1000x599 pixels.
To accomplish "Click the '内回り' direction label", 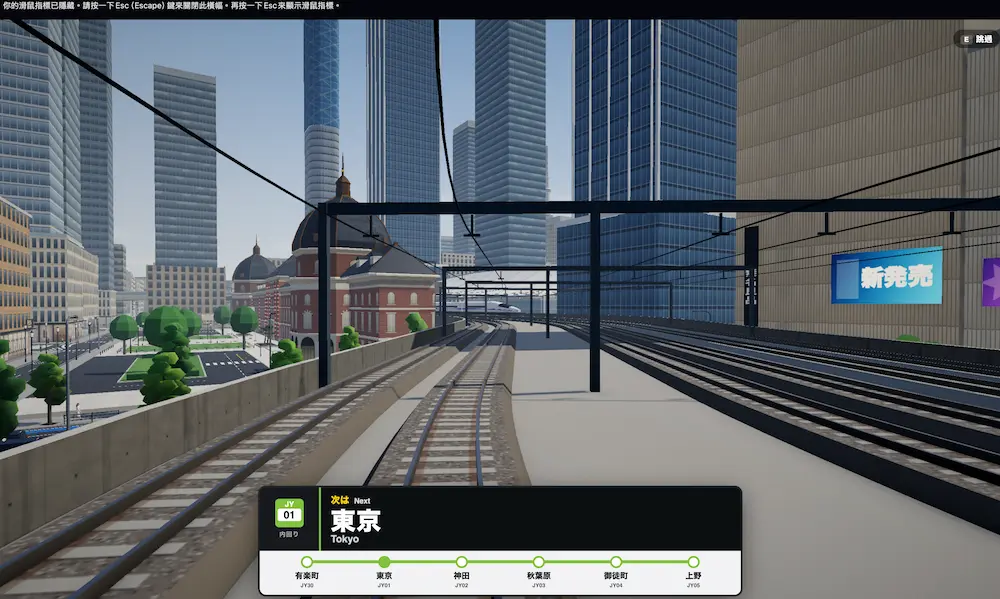I will 289,534.
